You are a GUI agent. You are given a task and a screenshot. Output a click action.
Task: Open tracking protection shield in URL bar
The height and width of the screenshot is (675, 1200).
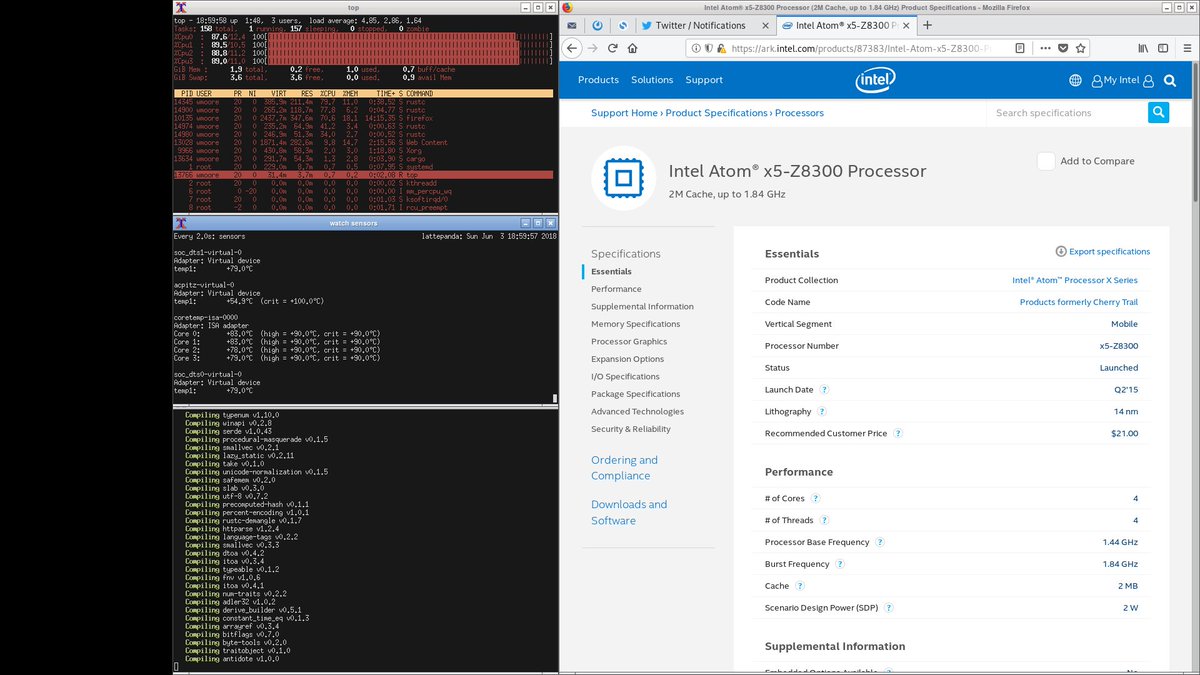tap(708, 48)
